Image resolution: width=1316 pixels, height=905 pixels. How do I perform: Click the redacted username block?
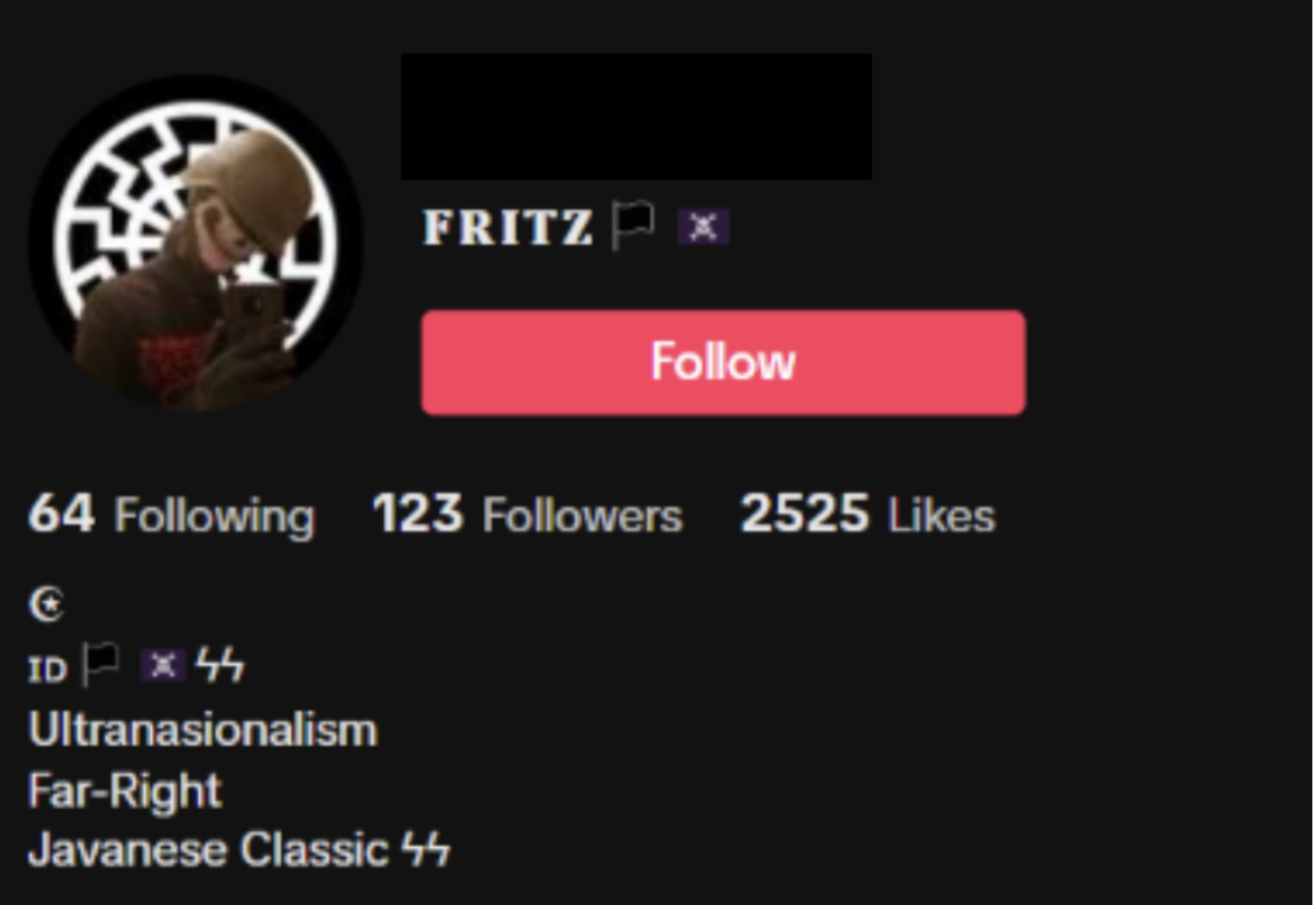click(x=636, y=117)
